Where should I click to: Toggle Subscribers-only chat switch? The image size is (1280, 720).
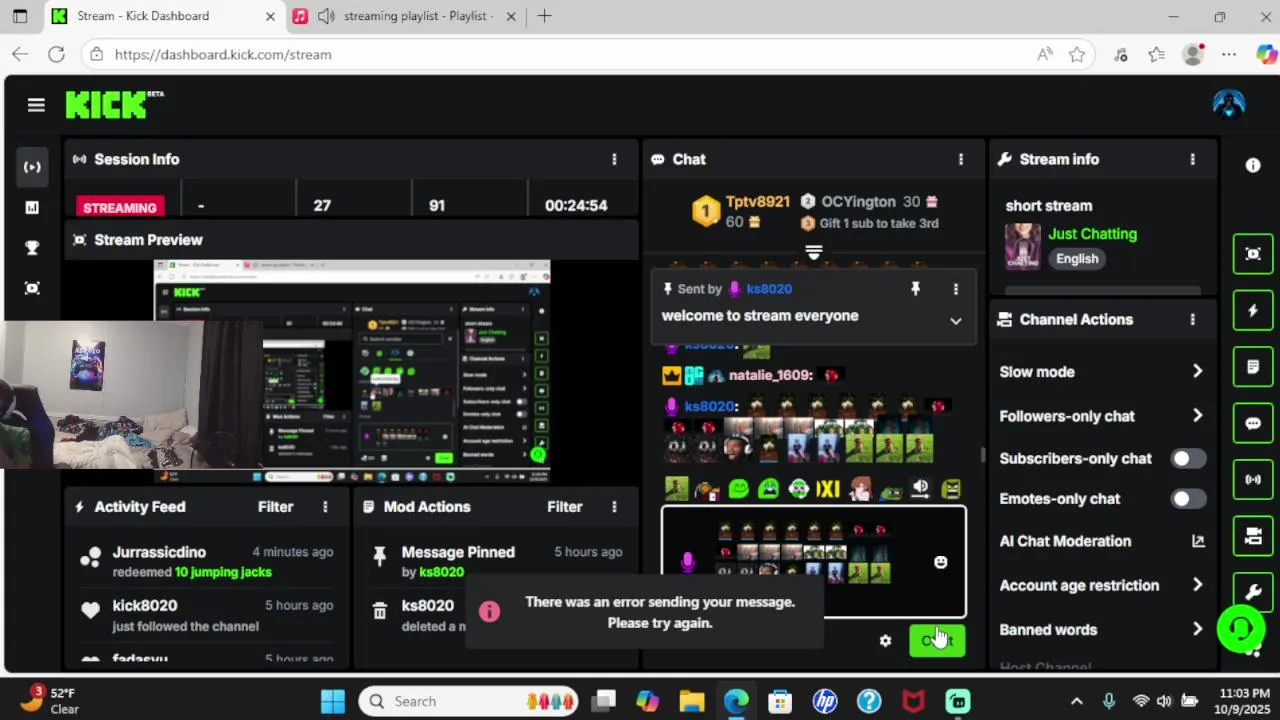[1188, 458]
